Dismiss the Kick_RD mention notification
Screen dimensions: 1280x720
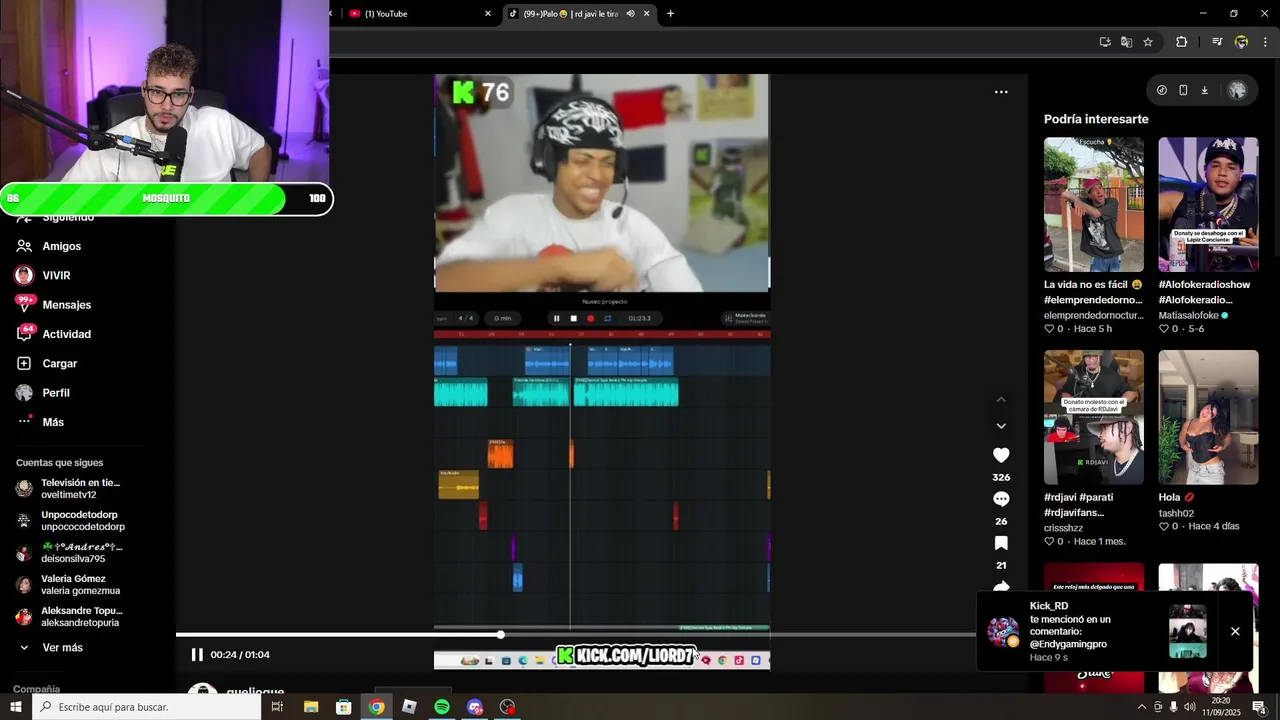(1235, 631)
